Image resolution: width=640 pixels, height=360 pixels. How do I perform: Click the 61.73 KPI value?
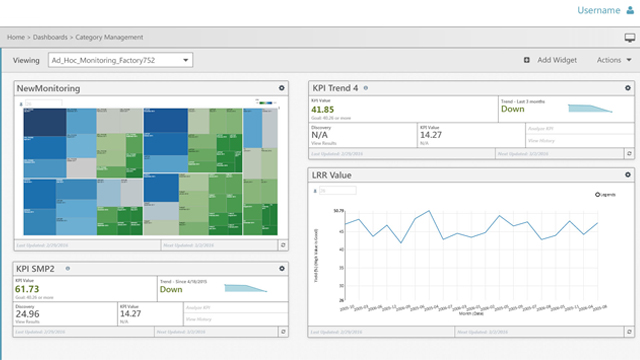(27, 289)
